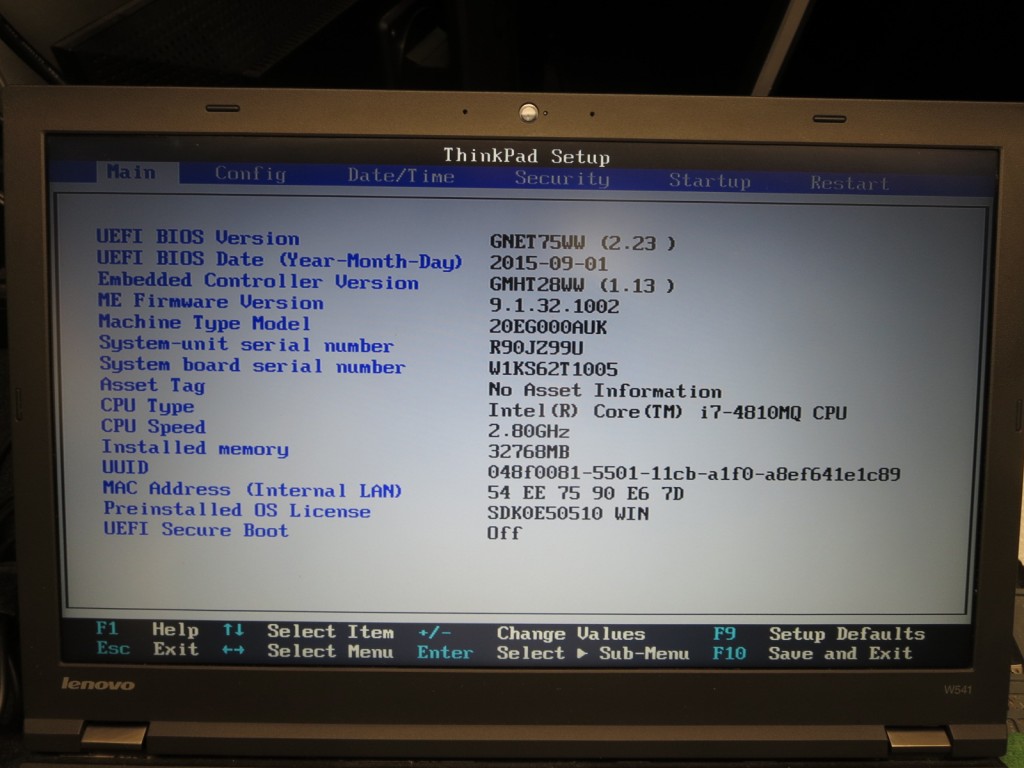Click the Select Item hint

(330, 632)
